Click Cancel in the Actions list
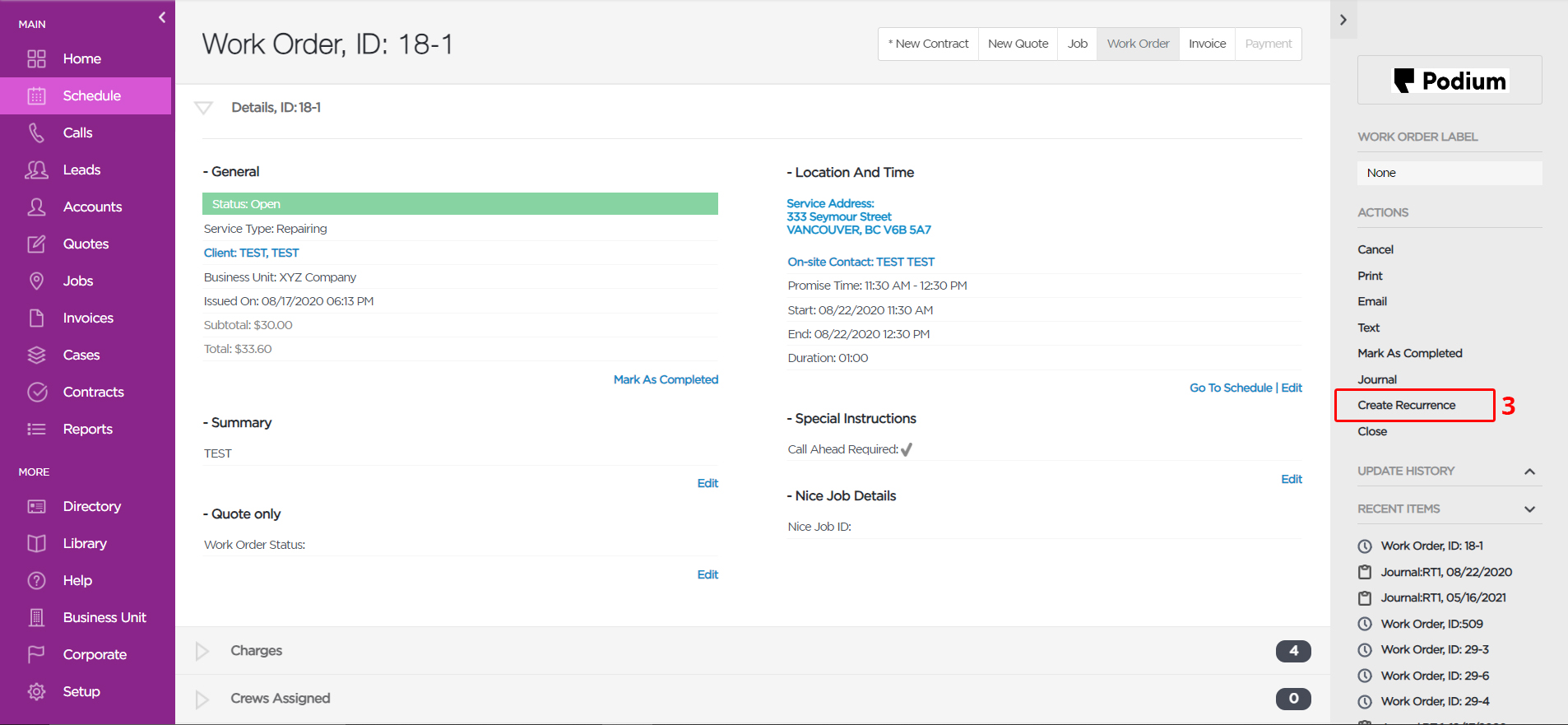 [1375, 249]
